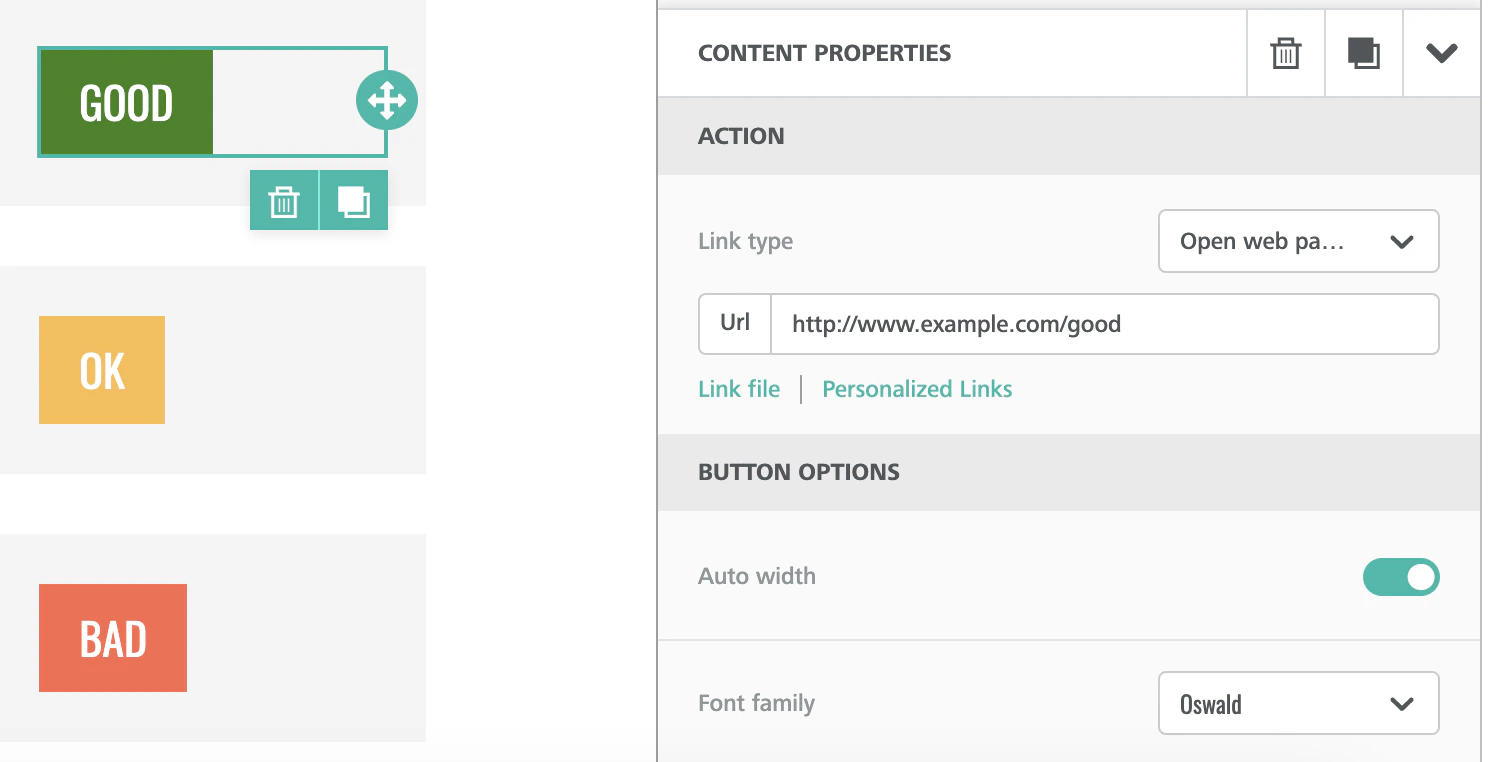This screenshot has height=762, width=1510.
Task: Click the BUTTON OPTIONS section header
Action: [x=799, y=472]
